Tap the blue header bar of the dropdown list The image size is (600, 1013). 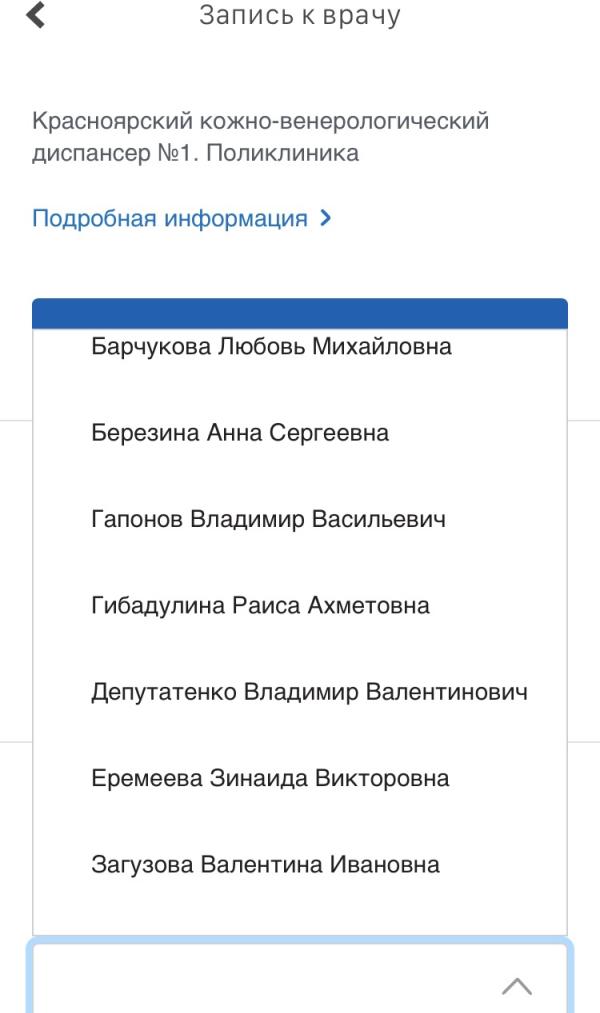[x=300, y=313]
